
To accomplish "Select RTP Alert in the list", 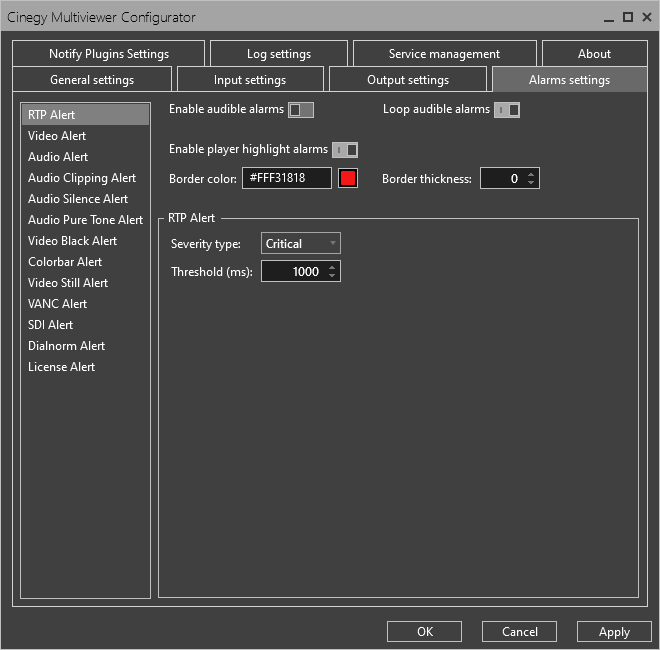I will click(x=85, y=115).
